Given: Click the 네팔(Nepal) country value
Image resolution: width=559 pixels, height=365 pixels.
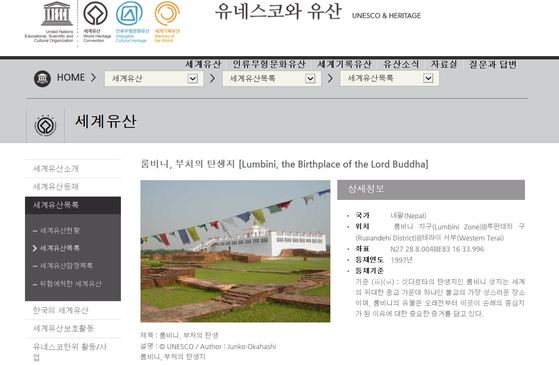Looking at the screenshot, I should click(x=408, y=216).
